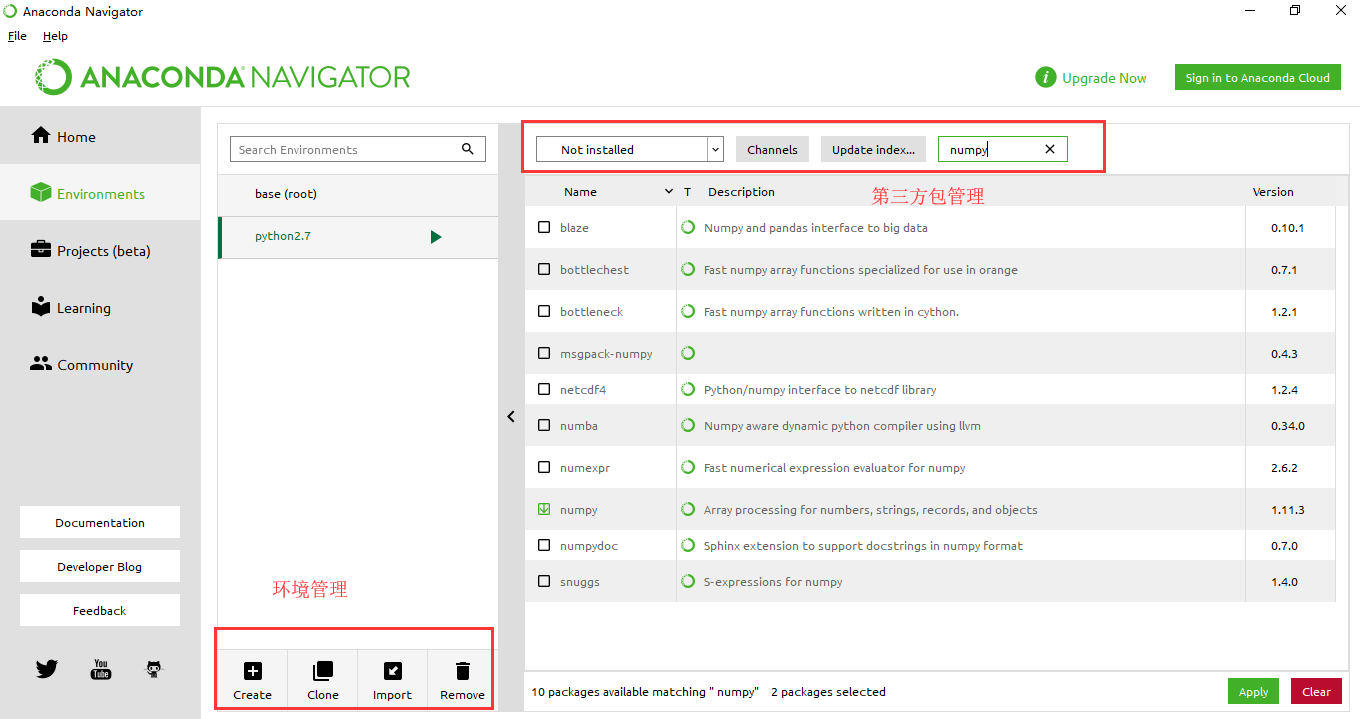
Task: Check the blaze package checkbox
Action: pos(544,227)
